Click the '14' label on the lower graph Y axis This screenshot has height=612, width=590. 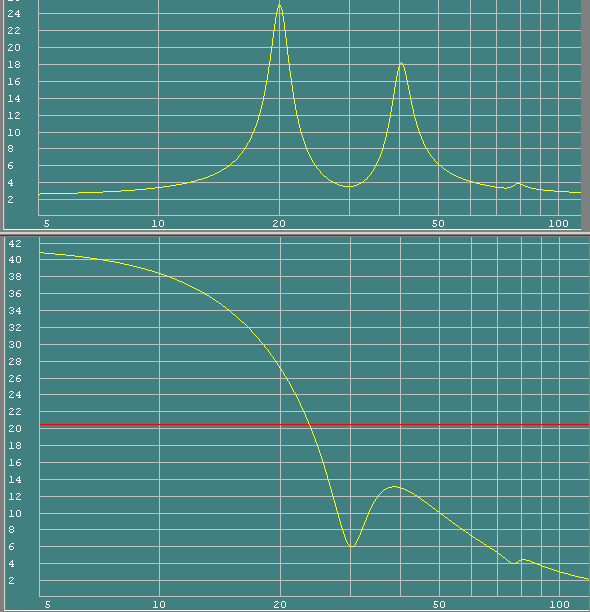click(15, 480)
